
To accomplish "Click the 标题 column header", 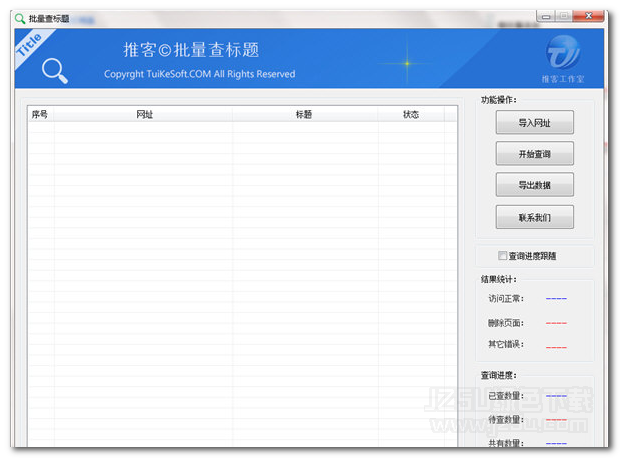I will (304, 114).
